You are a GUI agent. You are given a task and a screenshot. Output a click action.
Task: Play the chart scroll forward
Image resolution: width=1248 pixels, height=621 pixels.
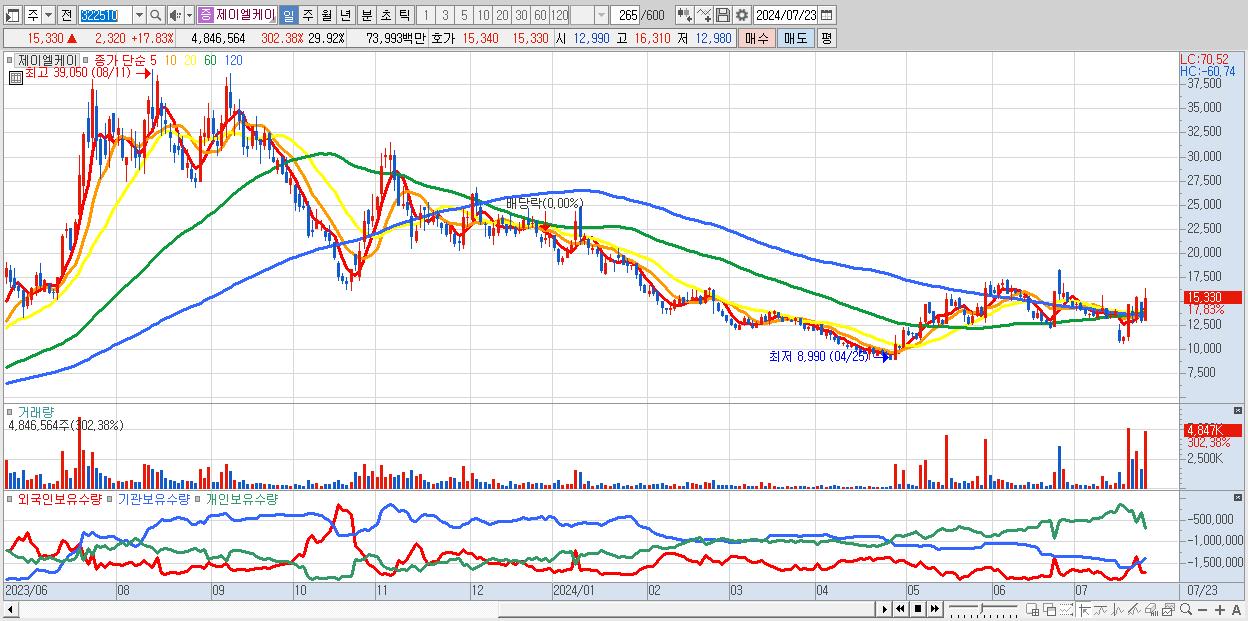tap(885, 609)
